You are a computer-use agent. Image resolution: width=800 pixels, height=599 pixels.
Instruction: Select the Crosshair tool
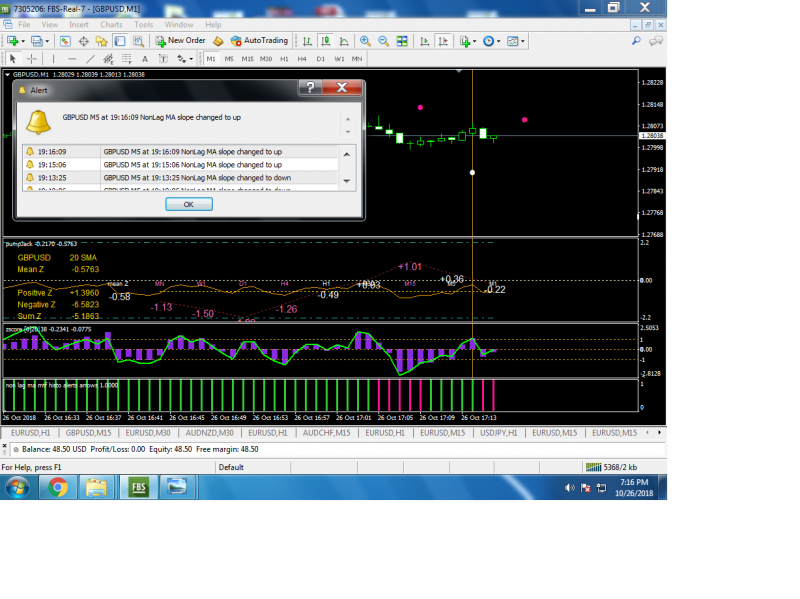click(32, 59)
